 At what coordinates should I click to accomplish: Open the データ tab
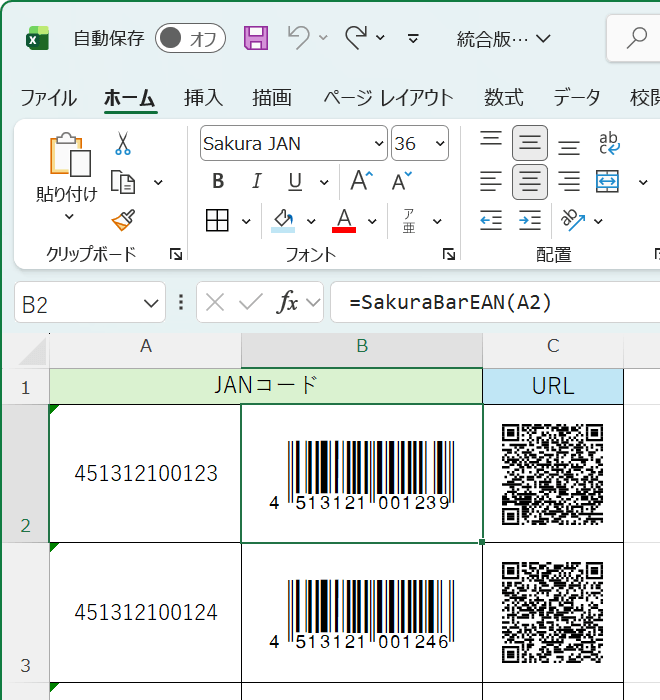(x=576, y=98)
